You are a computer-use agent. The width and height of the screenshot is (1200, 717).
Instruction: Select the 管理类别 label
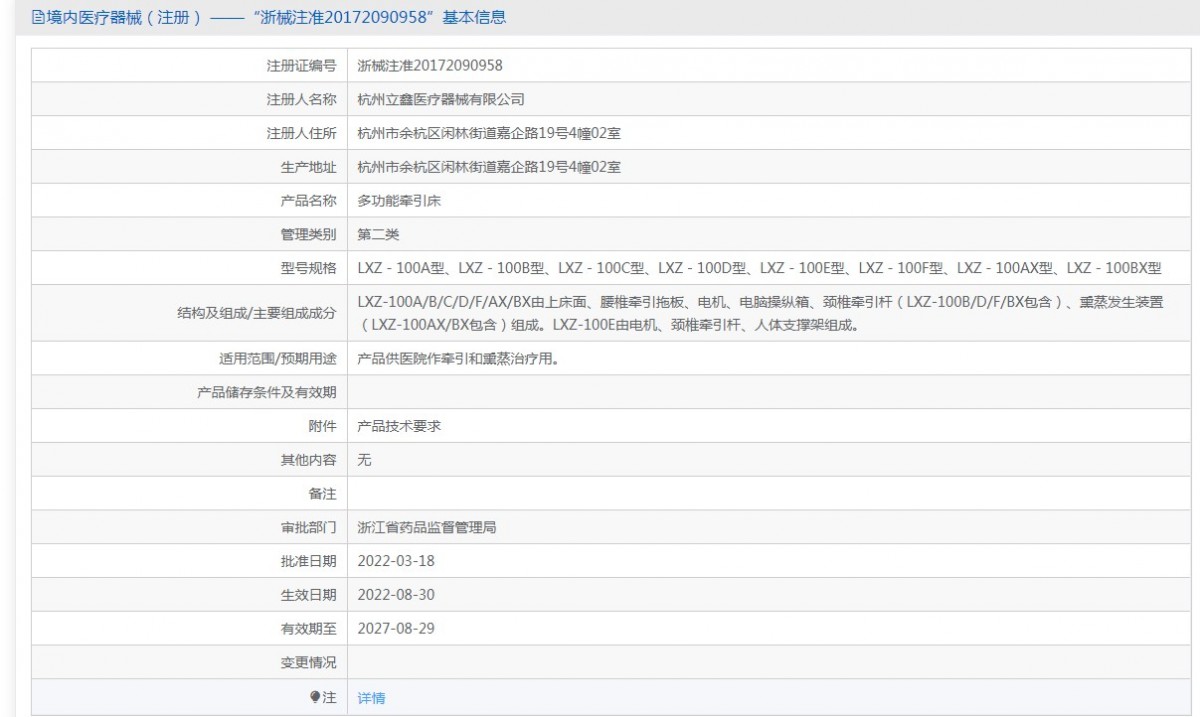coord(308,234)
